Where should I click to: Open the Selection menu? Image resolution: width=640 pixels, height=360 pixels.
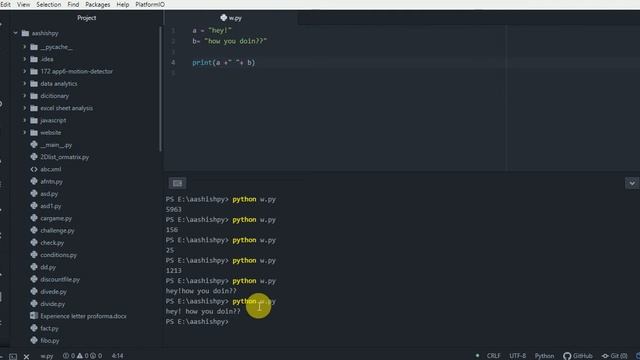pos(49,4)
